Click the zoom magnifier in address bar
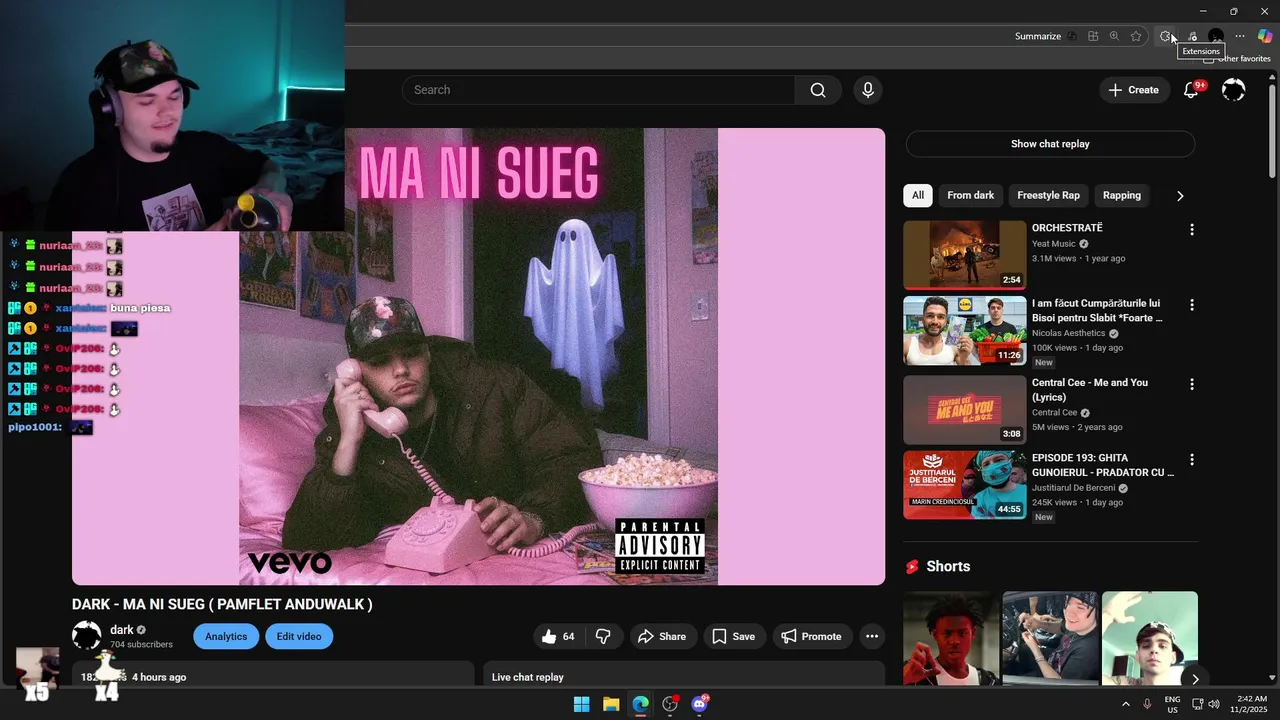1280x720 pixels. 1114,36
